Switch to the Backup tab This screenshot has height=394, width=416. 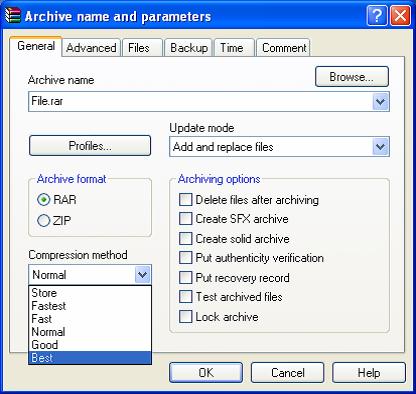click(189, 48)
